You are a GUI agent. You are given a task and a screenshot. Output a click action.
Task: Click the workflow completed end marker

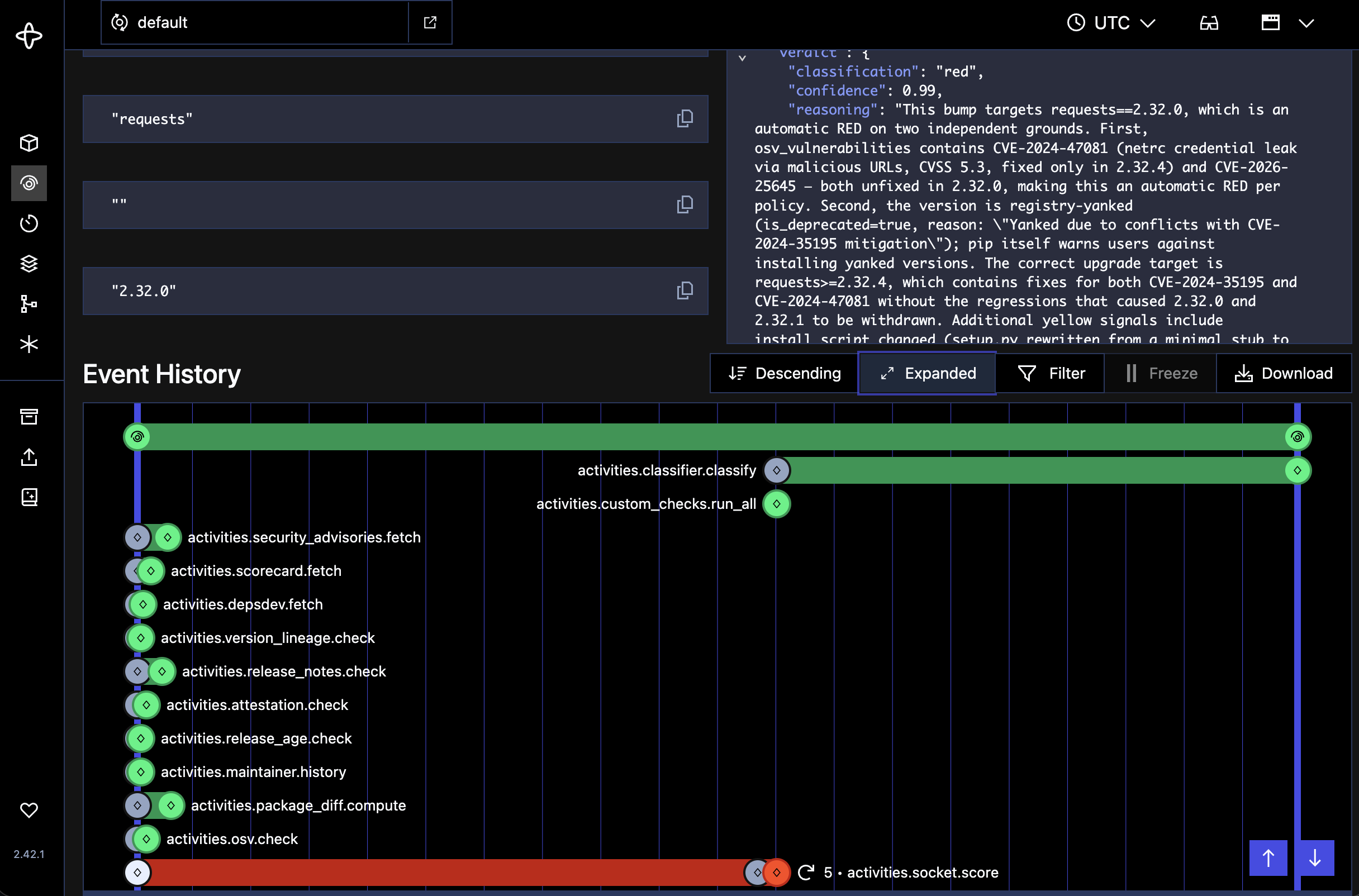click(1298, 437)
